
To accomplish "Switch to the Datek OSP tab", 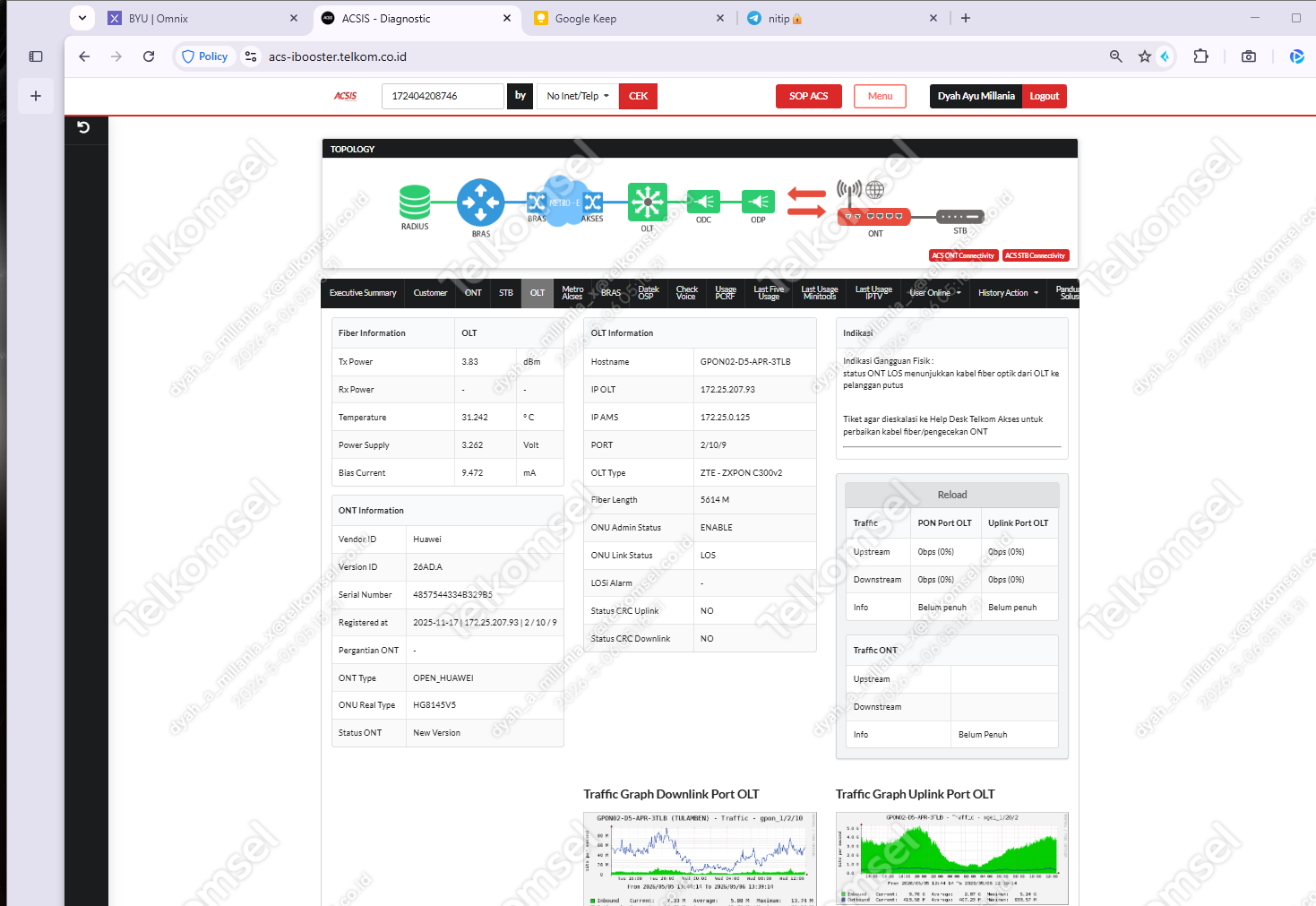I will point(649,293).
